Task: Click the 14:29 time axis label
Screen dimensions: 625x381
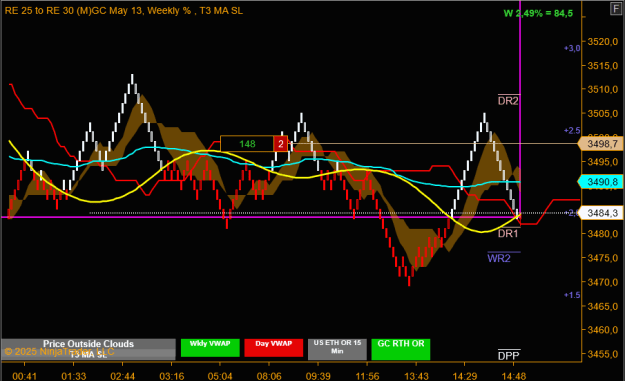Action: pos(465,376)
